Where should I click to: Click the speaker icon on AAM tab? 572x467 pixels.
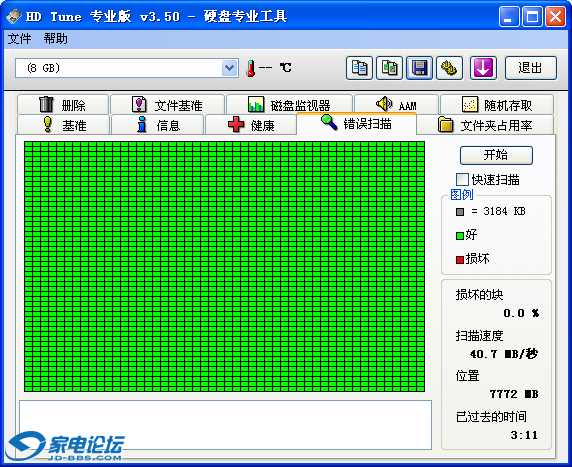point(384,104)
